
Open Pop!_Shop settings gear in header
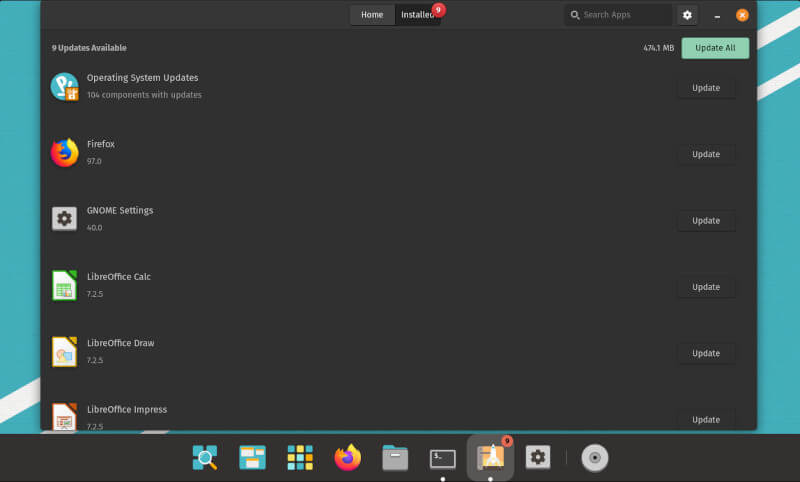click(x=687, y=15)
